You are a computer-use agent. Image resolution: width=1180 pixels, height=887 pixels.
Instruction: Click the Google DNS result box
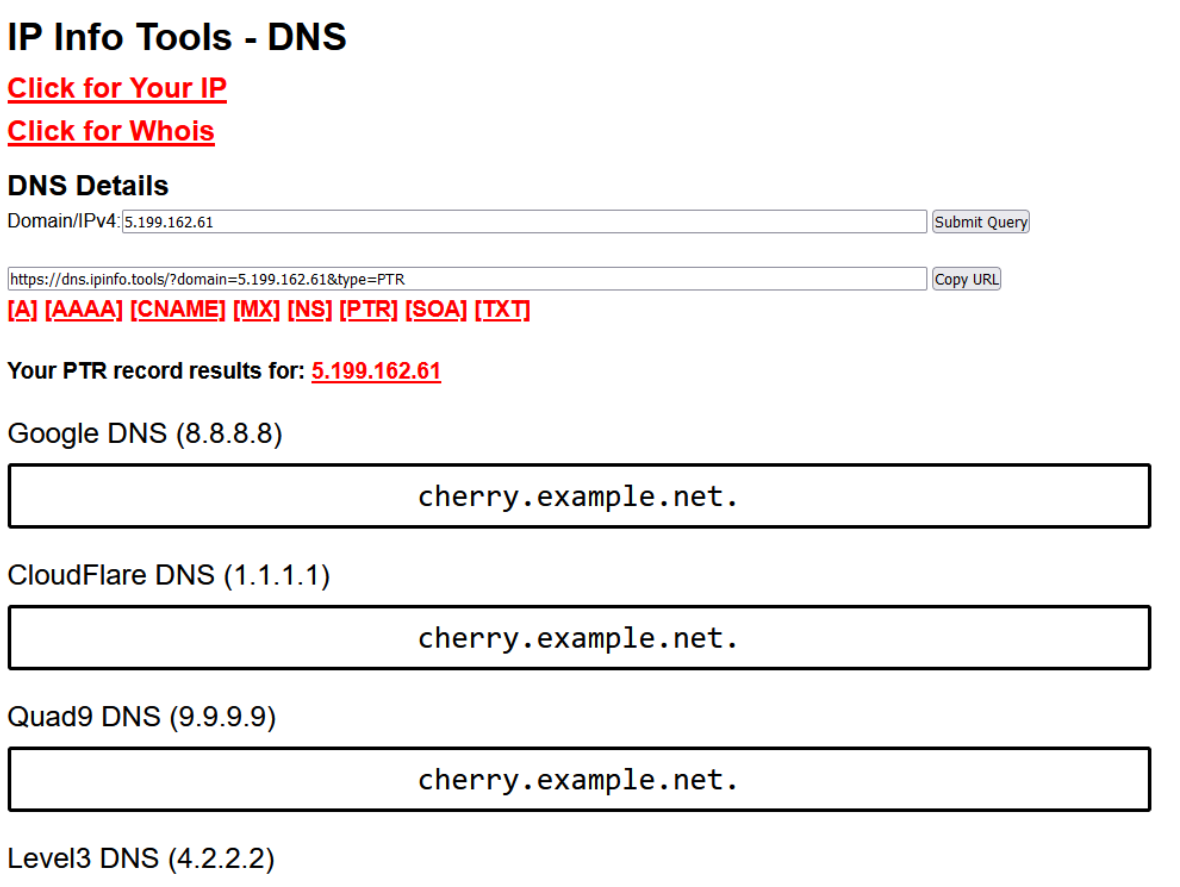pos(579,496)
